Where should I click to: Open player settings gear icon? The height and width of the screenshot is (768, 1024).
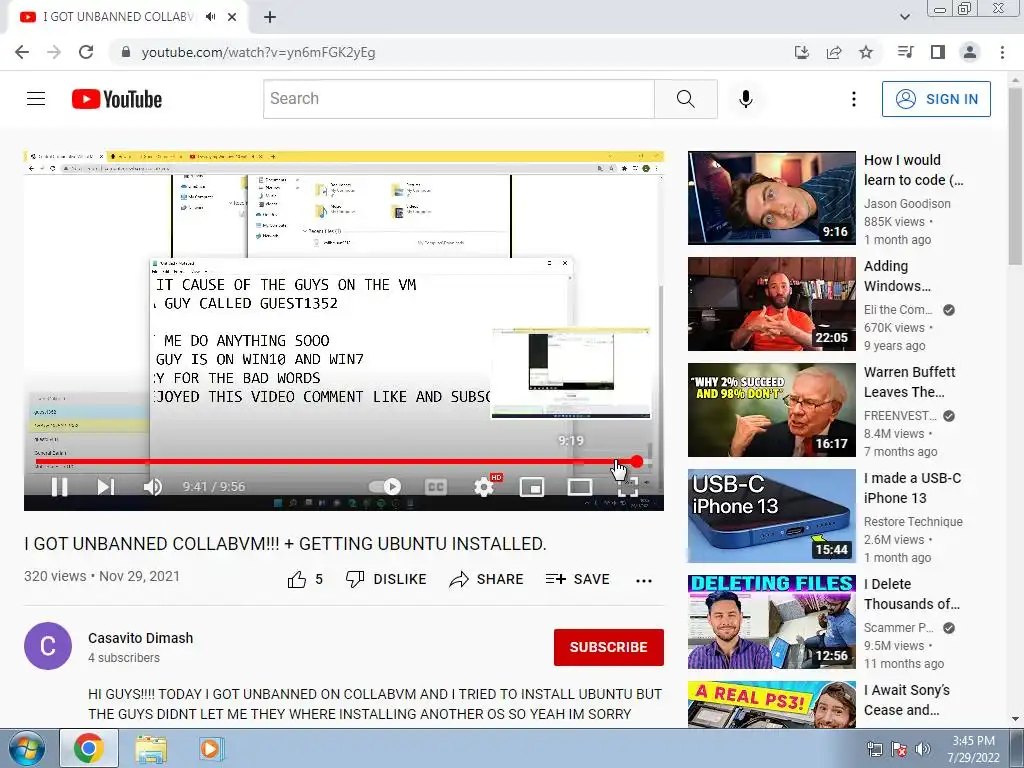484,487
